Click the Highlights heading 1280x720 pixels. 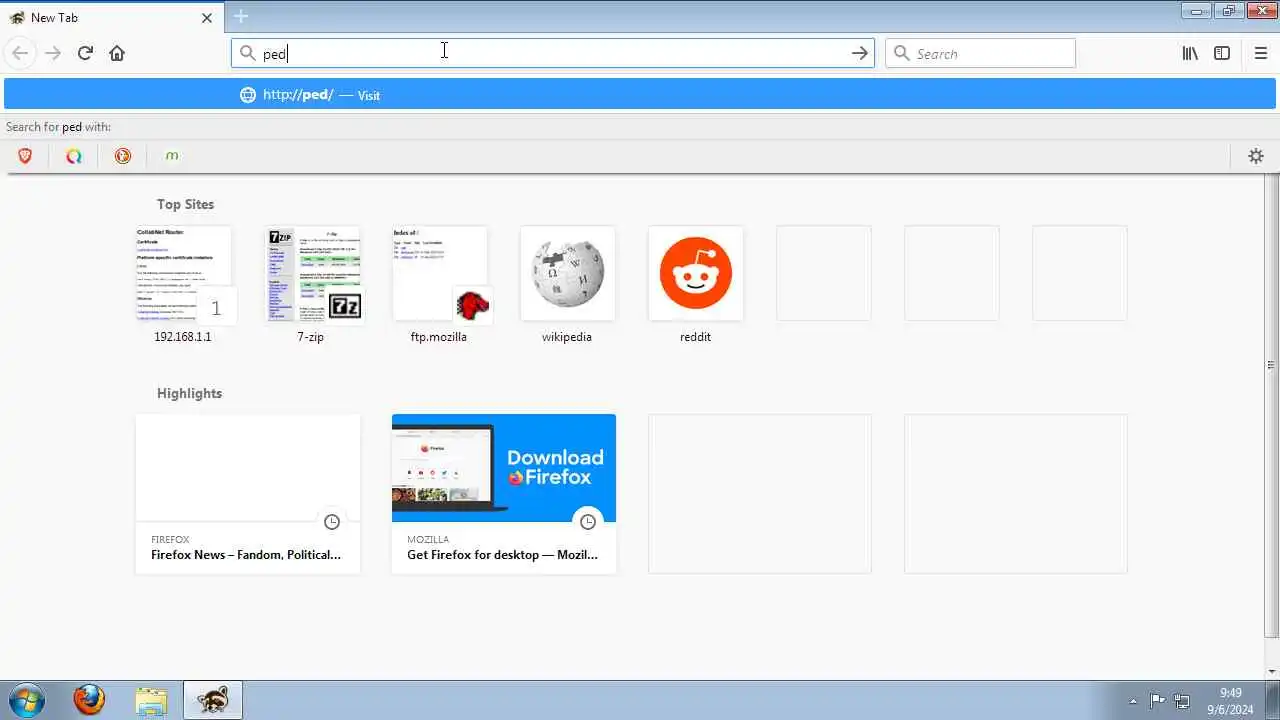[x=189, y=393]
